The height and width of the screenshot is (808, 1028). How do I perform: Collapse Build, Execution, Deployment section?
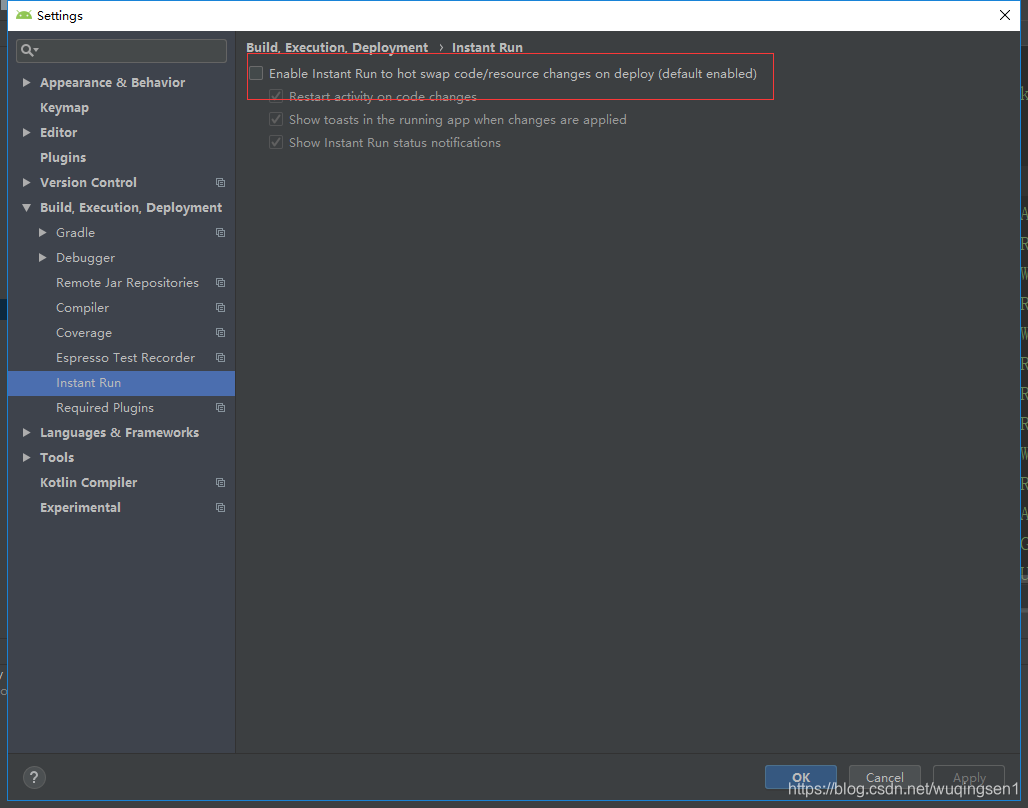click(25, 207)
